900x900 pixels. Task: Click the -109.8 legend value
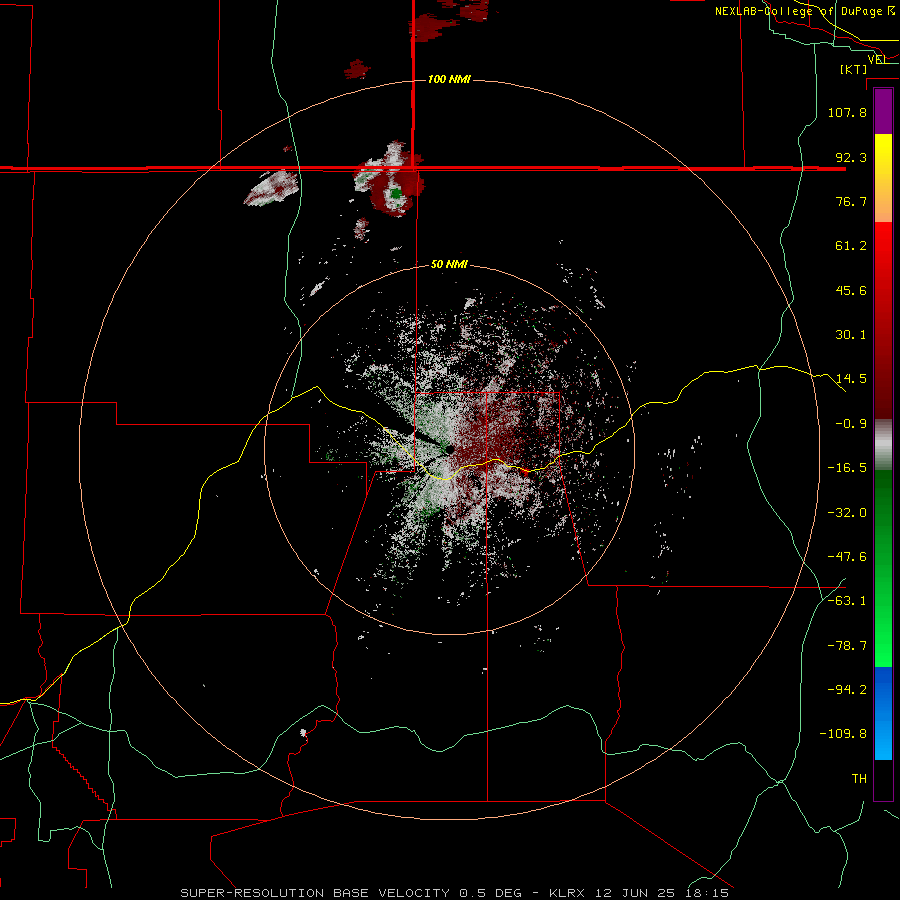click(843, 734)
